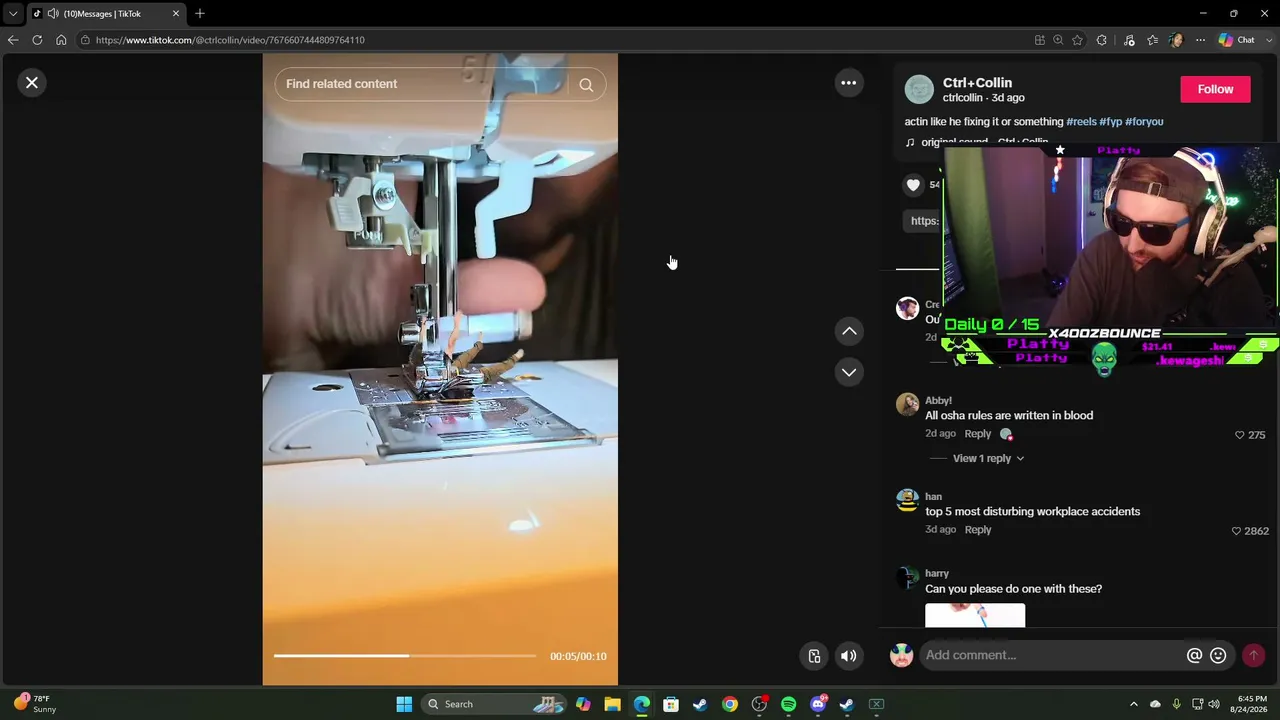Insert a mention with the @ icon
The image size is (1280, 720).
1194,656
